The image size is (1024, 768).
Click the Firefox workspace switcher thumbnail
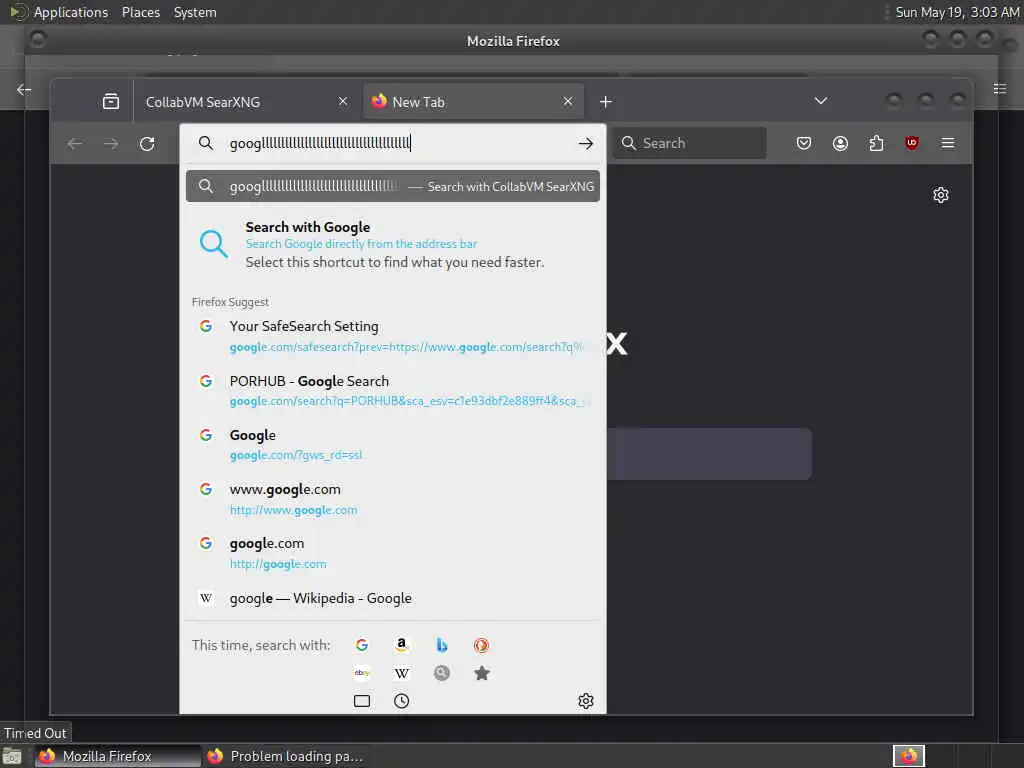click(908, 756)
